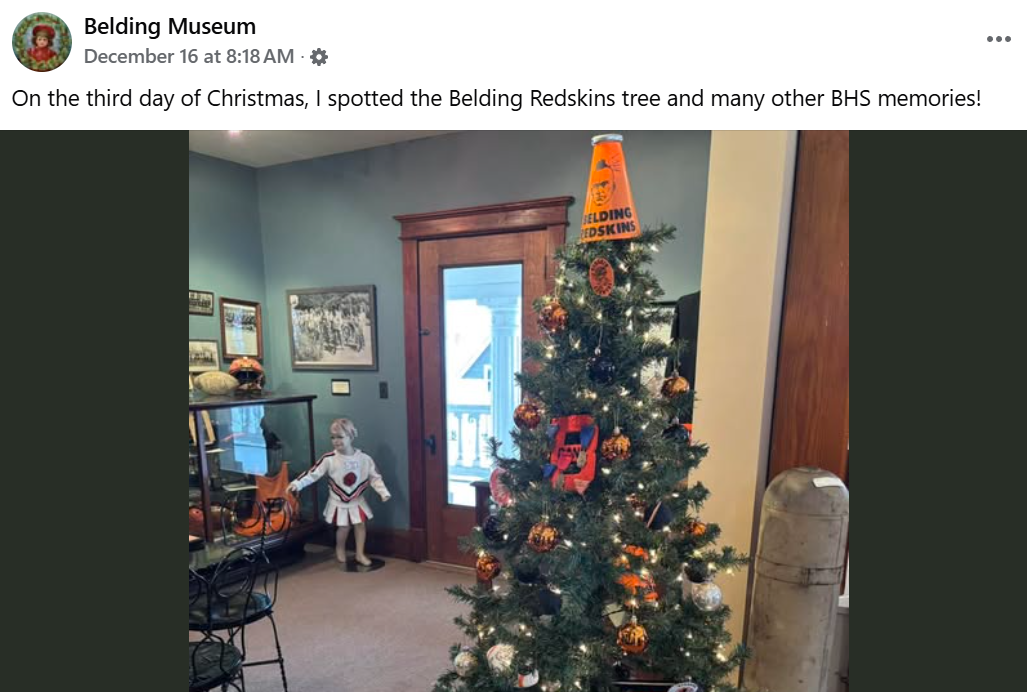
Task: Select the post caption about Belding Redskins tree
Action: [496, 98]
